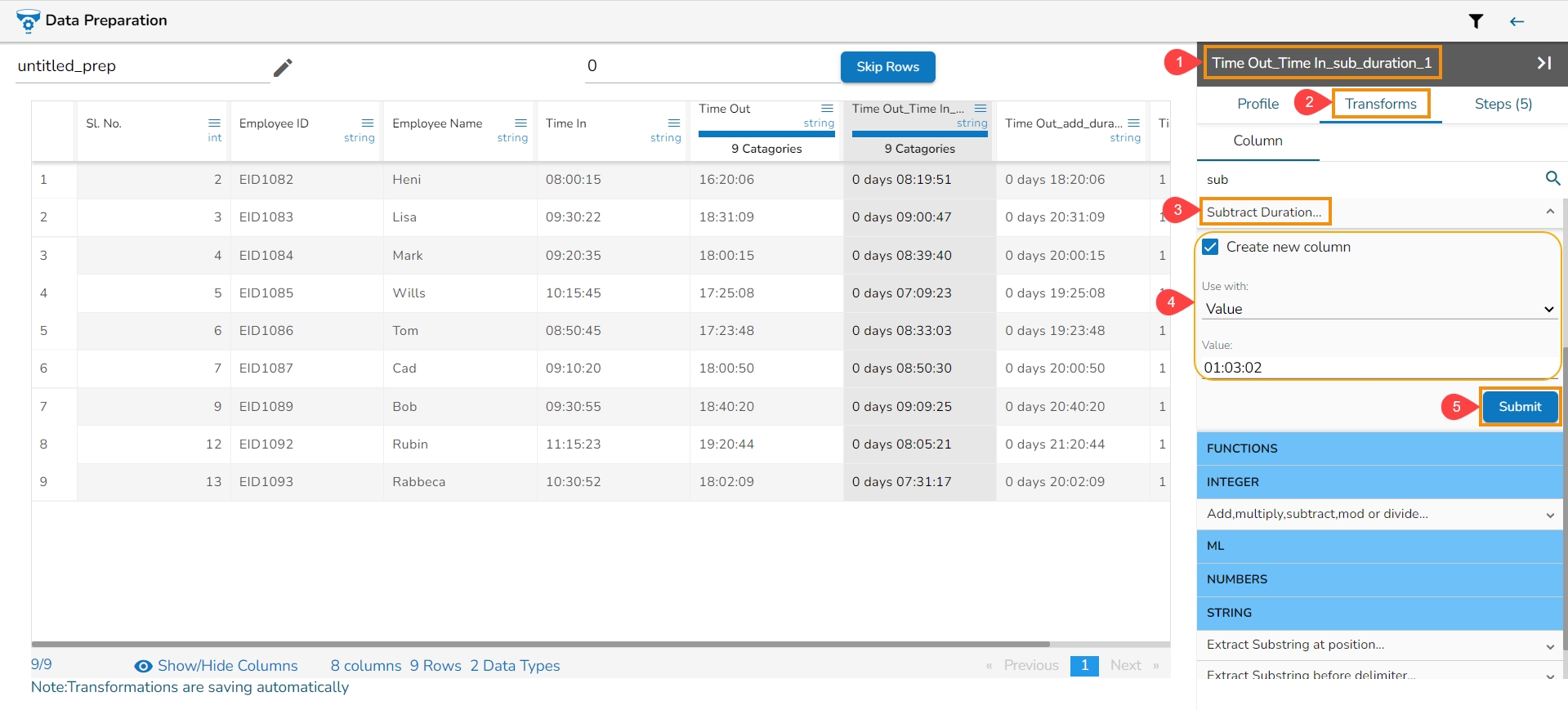Expand Add, multiply, subtract, mod or divide
This screenshot has height=710, width=1568.
(x=1549, y=515)
